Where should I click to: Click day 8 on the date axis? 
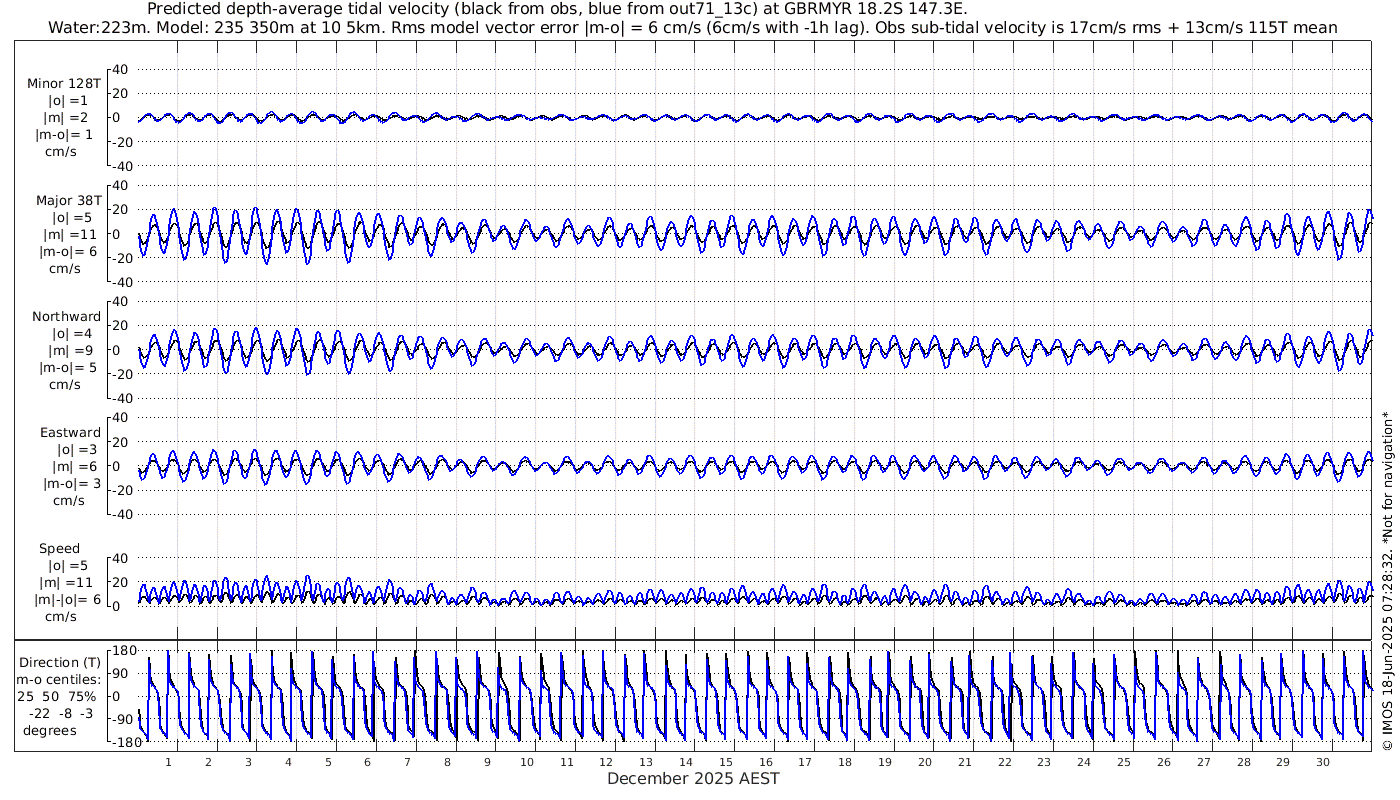pyautogui.click(x=447, y=761)
